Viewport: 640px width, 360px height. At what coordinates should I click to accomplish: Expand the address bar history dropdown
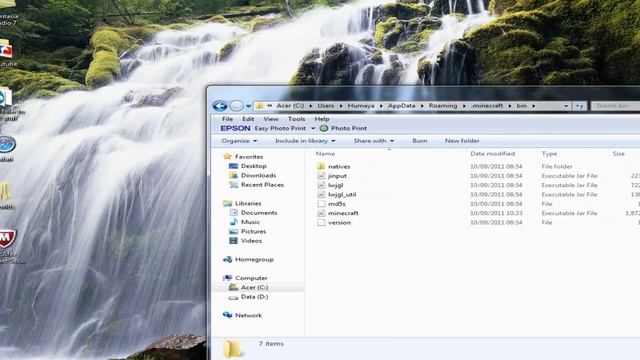click(x=566, y=106)
